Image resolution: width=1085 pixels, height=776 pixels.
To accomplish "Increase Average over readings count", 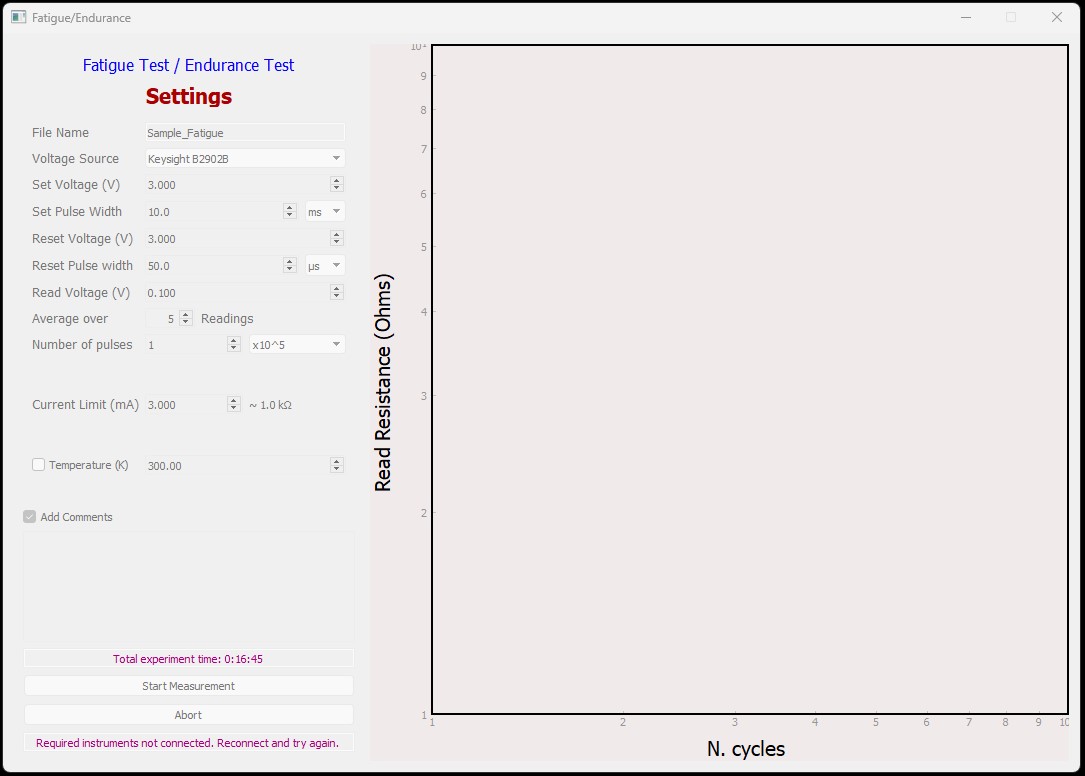I will [x=185, y=315].
